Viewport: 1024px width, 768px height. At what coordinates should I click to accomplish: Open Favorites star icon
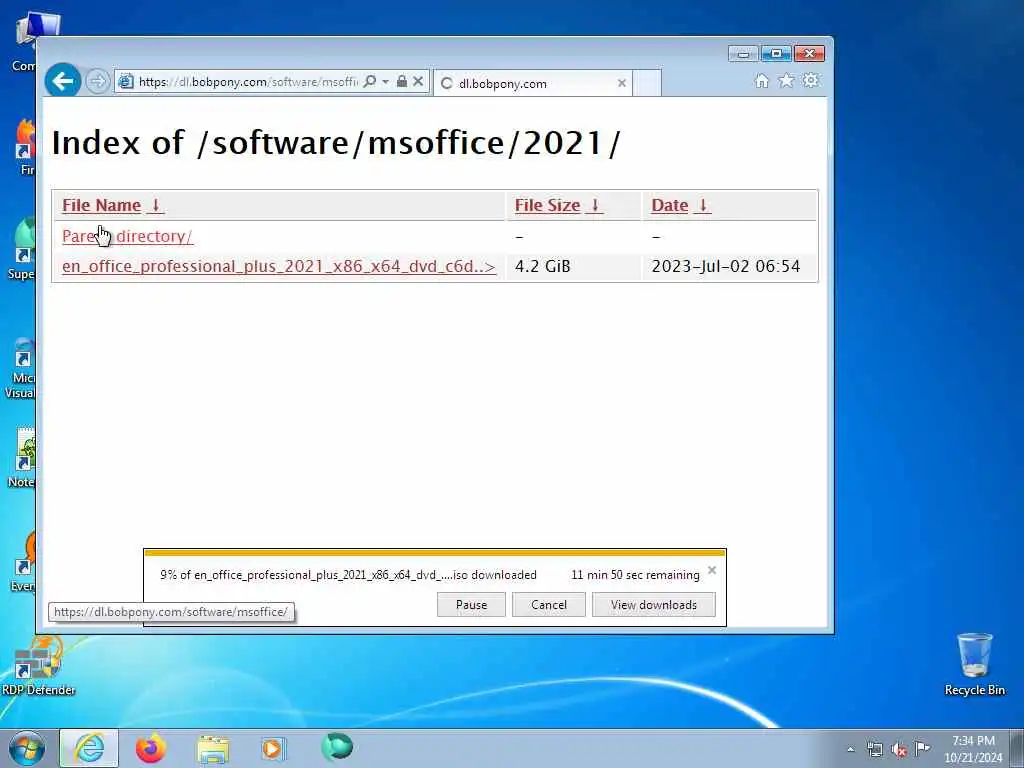coord(786,81)
